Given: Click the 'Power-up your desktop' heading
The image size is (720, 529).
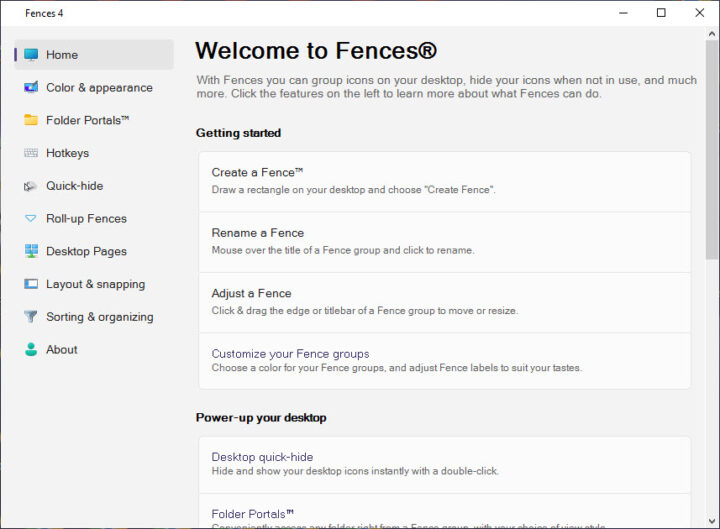Looking at the screenshot, I should click(261, 417).
